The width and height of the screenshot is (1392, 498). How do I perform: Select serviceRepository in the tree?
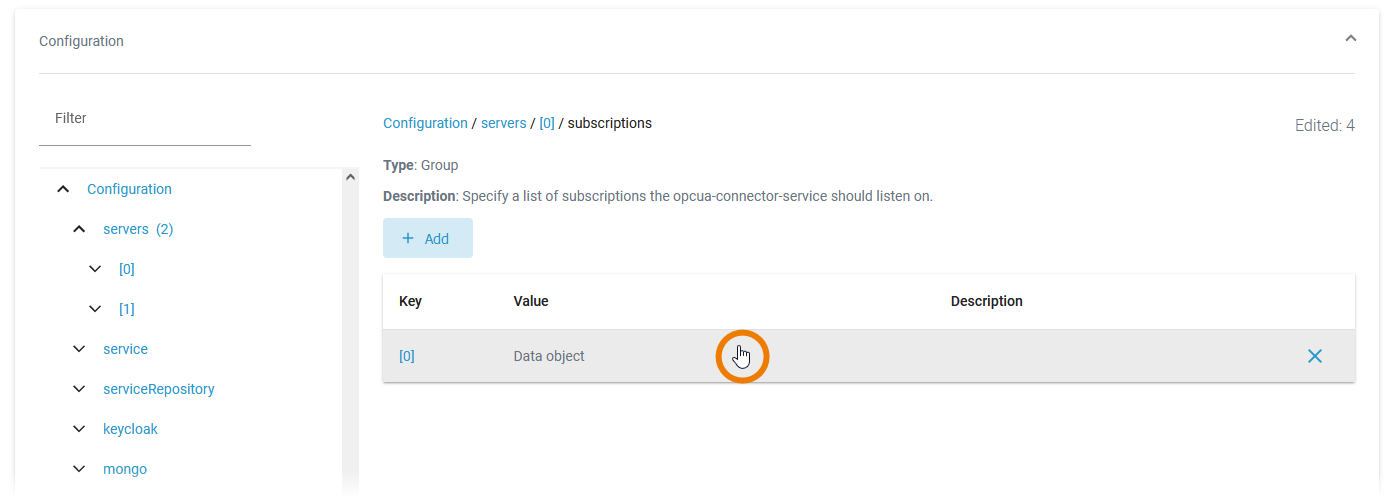(x=158, y=389)
